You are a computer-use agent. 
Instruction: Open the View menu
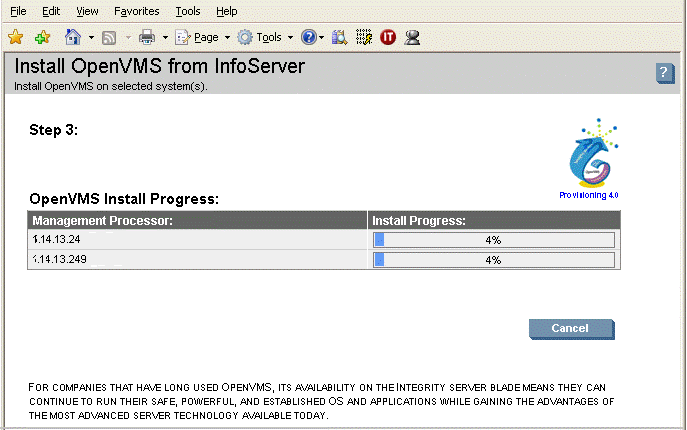click(x=87, y=11)
